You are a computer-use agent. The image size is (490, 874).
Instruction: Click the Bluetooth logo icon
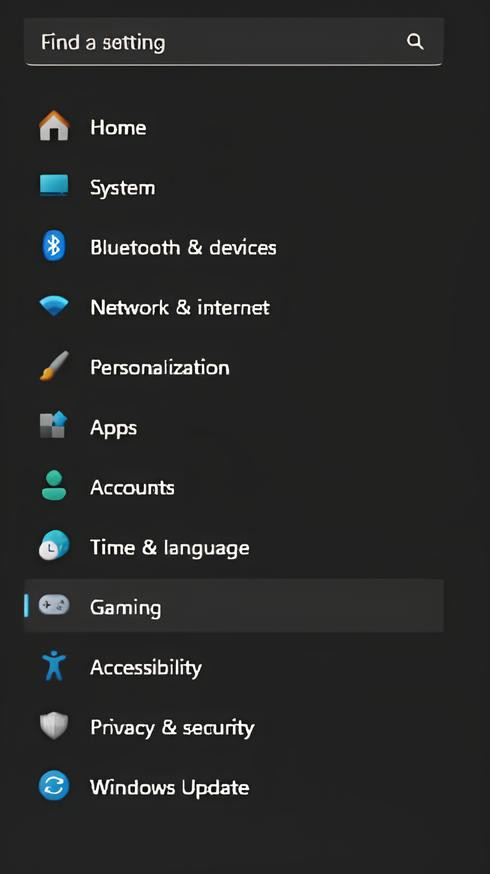[x=54, y=246]
